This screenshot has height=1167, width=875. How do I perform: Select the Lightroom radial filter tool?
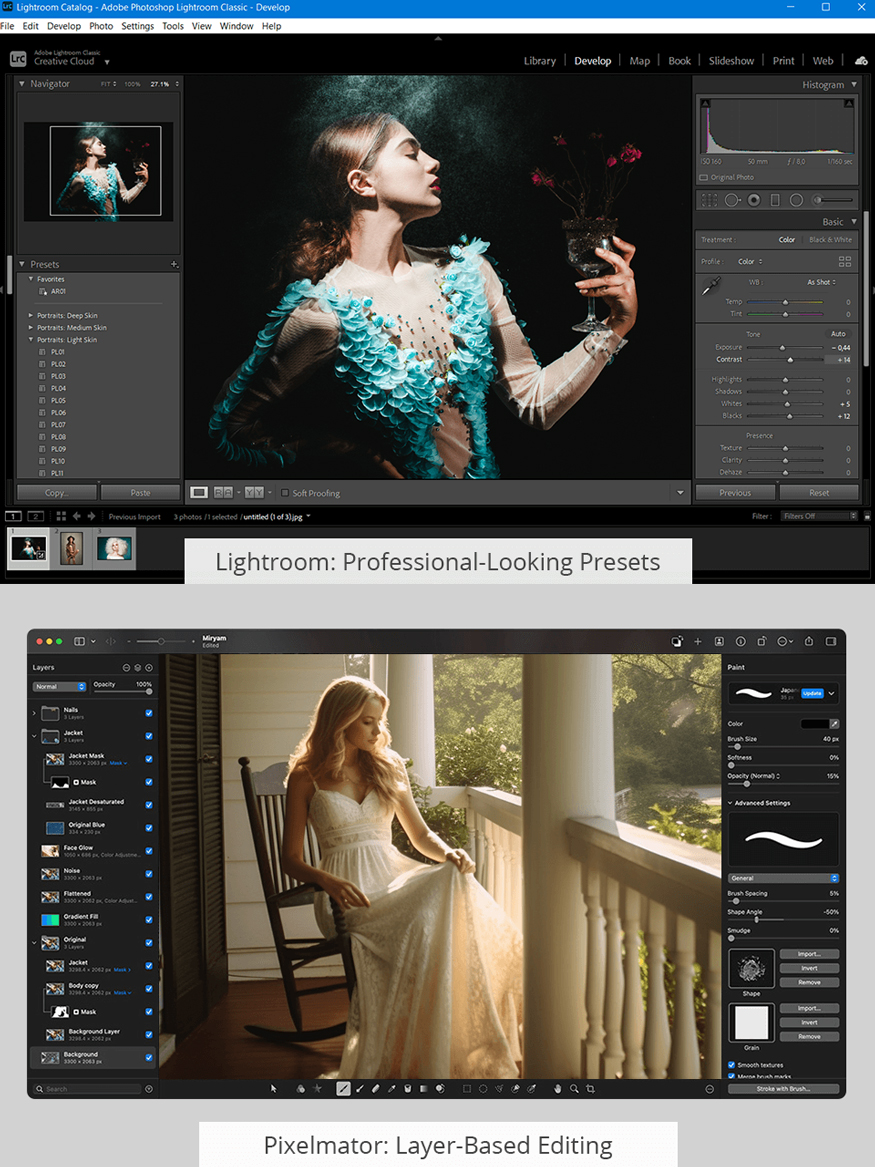coord(796,200)
